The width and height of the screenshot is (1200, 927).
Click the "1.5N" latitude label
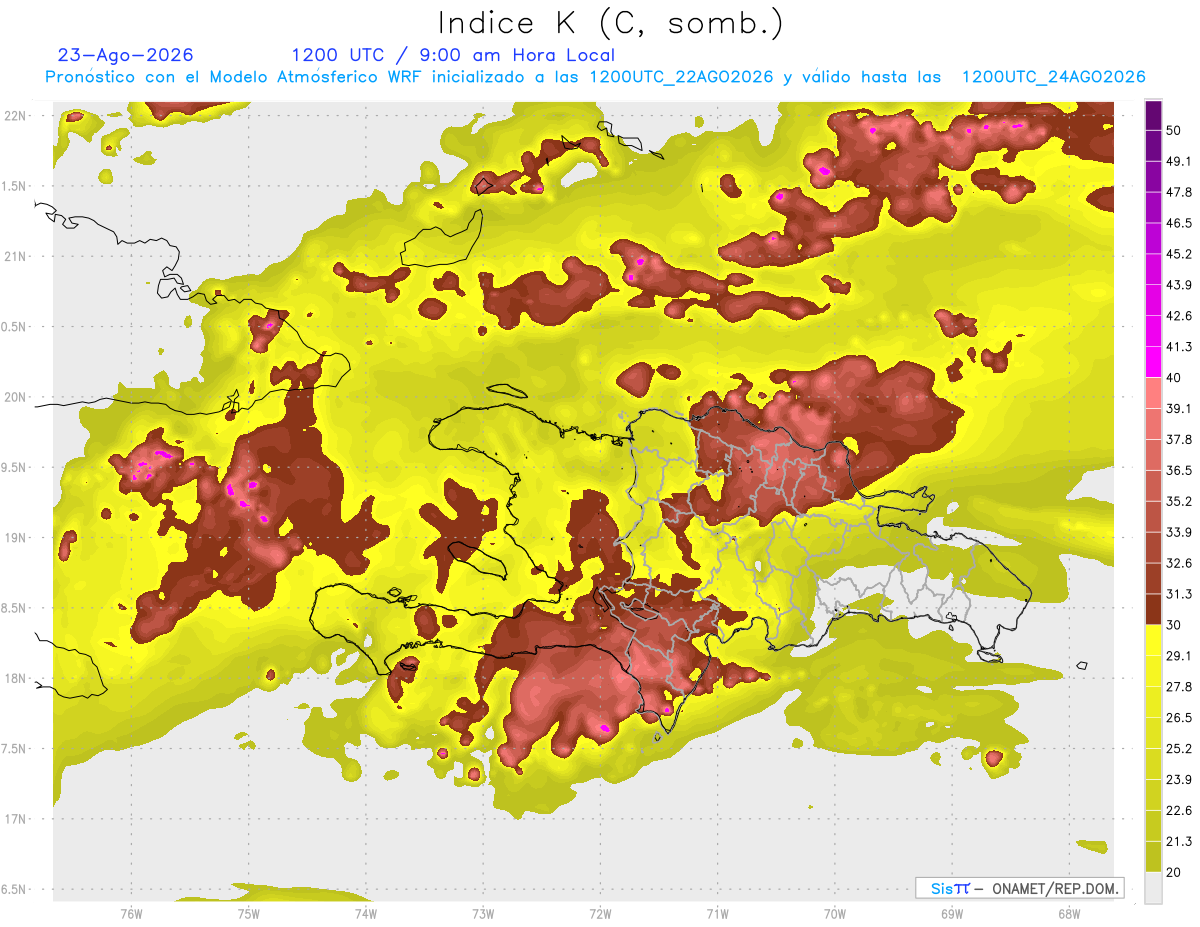click(x=15, y=186)
